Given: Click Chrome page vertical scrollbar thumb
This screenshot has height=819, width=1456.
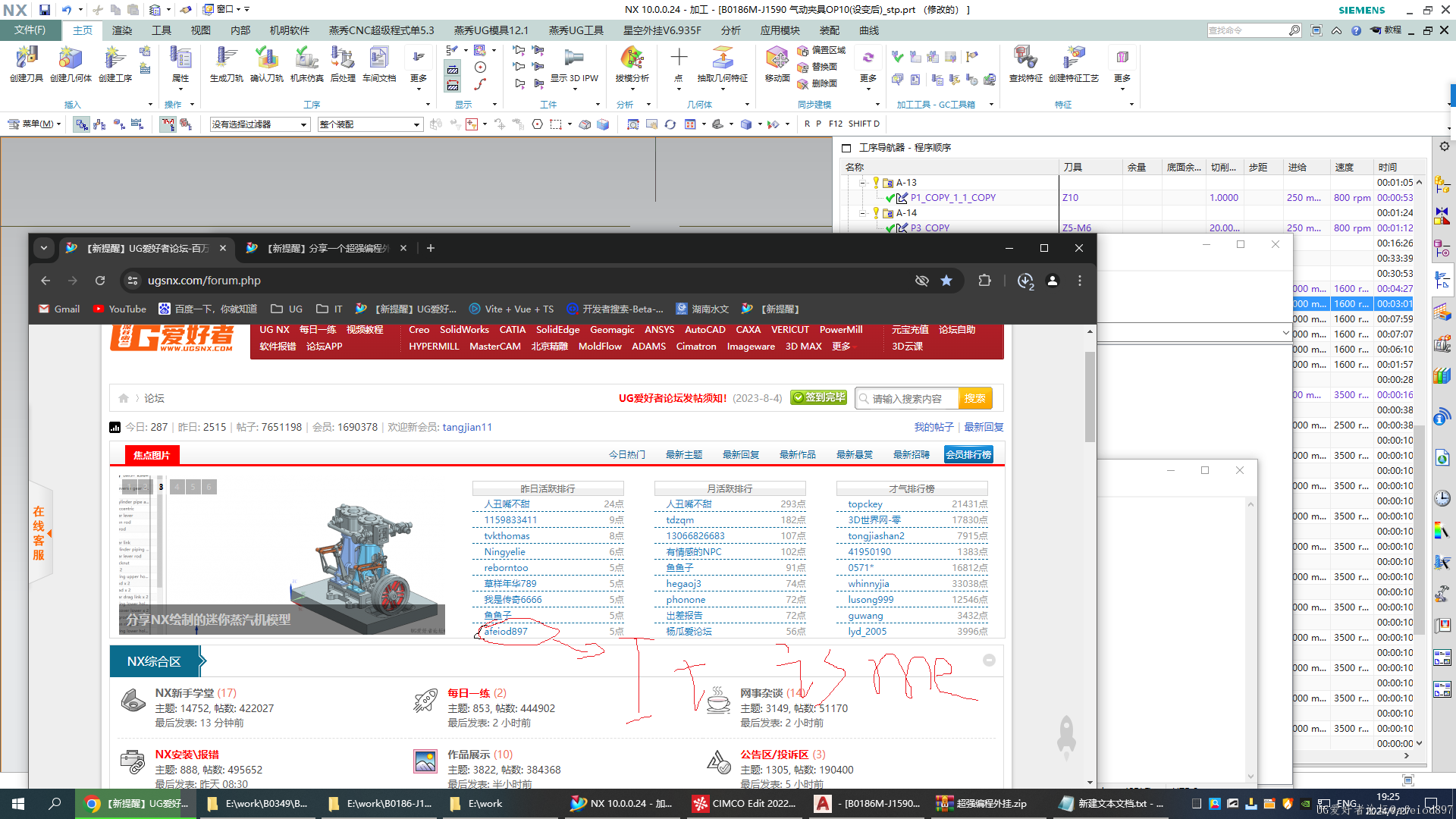Looking at the screenshot, I should 1090,397.
